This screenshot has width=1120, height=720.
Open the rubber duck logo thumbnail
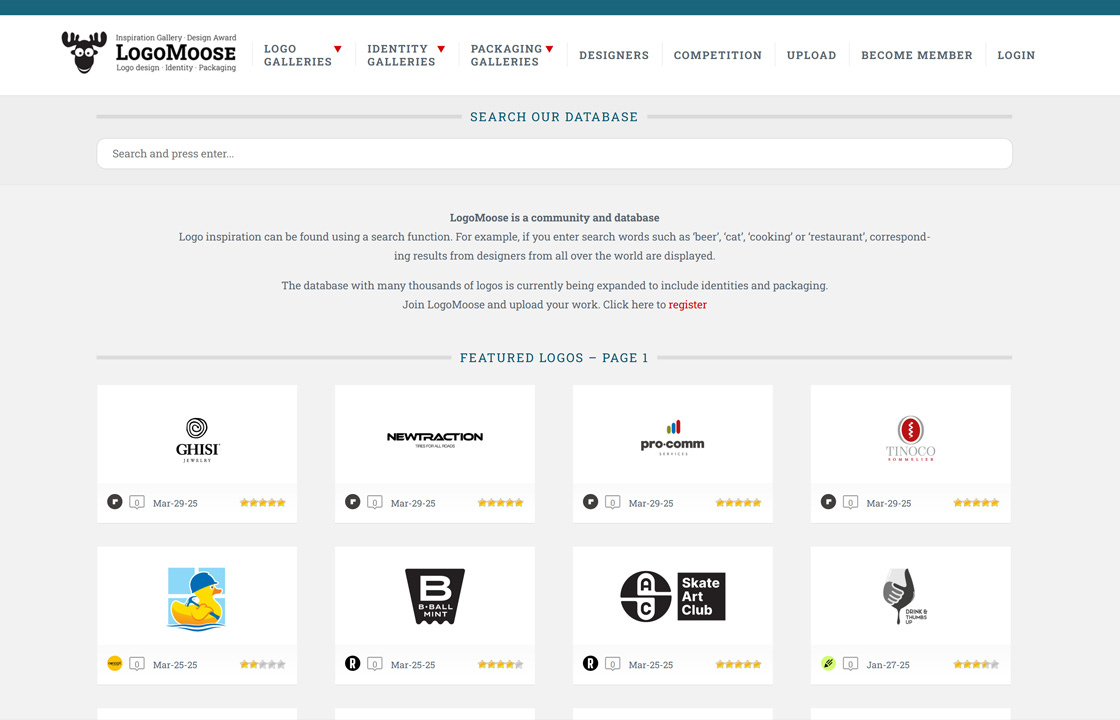[197, 596]
